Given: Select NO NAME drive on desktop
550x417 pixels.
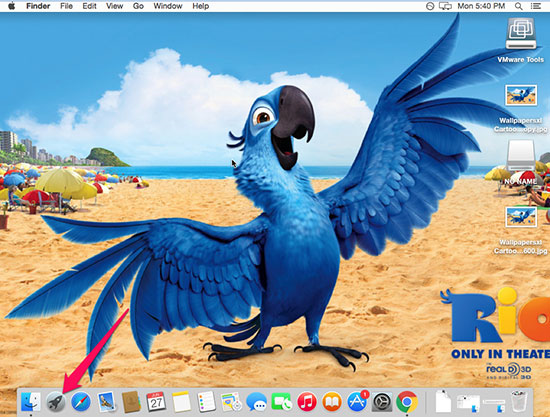Looking at the screenshot, I should point(521,156).
